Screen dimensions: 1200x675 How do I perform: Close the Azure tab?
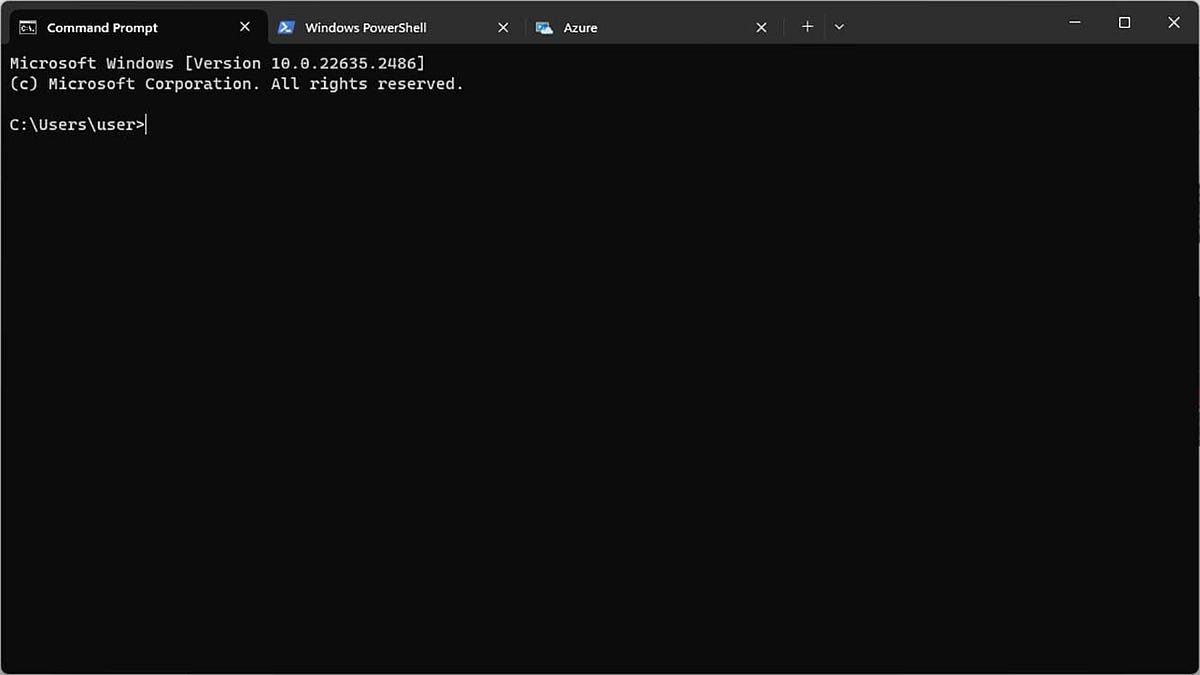tap(761, 27)
